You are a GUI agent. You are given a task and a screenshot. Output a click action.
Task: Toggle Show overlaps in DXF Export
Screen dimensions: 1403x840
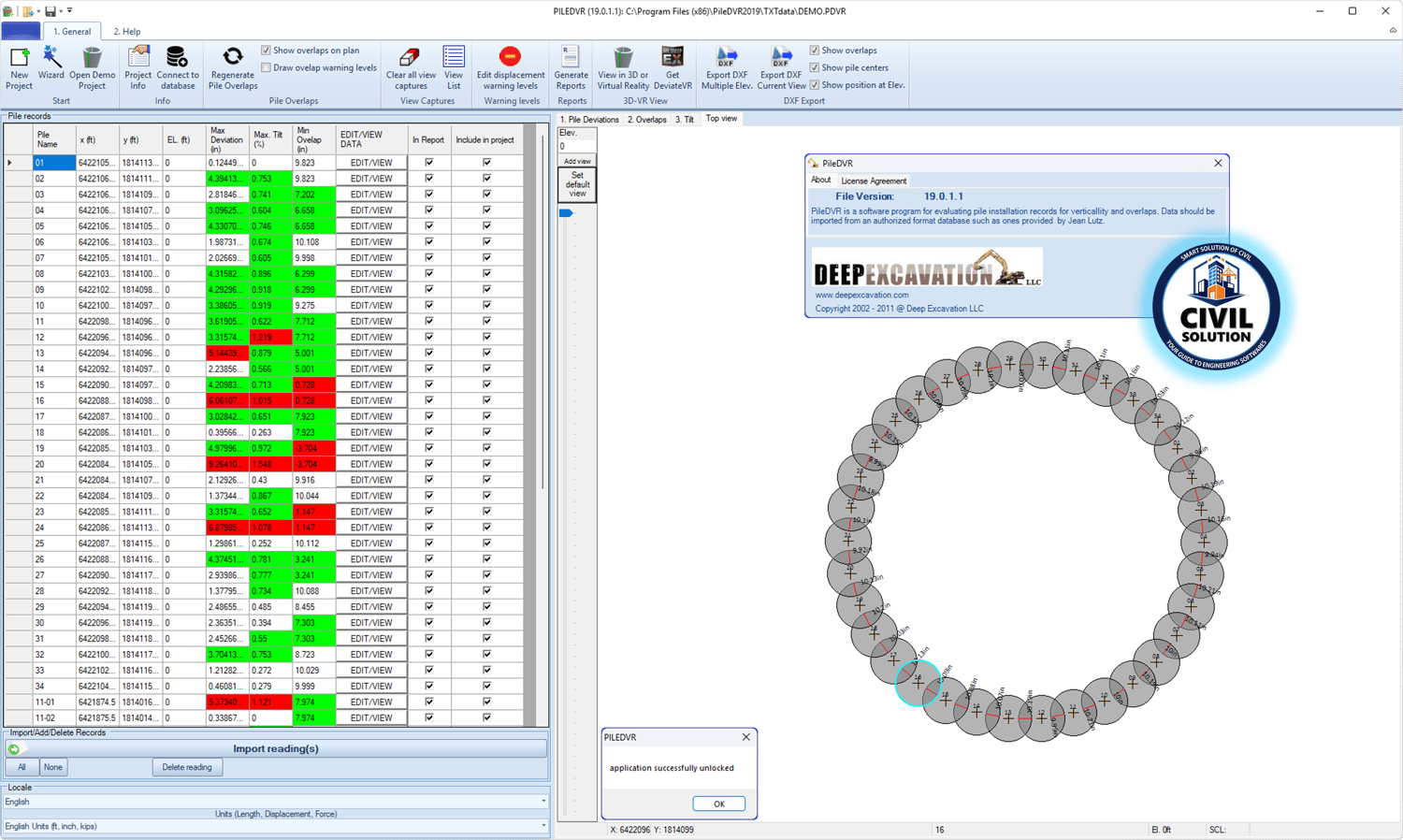point(815,51)
